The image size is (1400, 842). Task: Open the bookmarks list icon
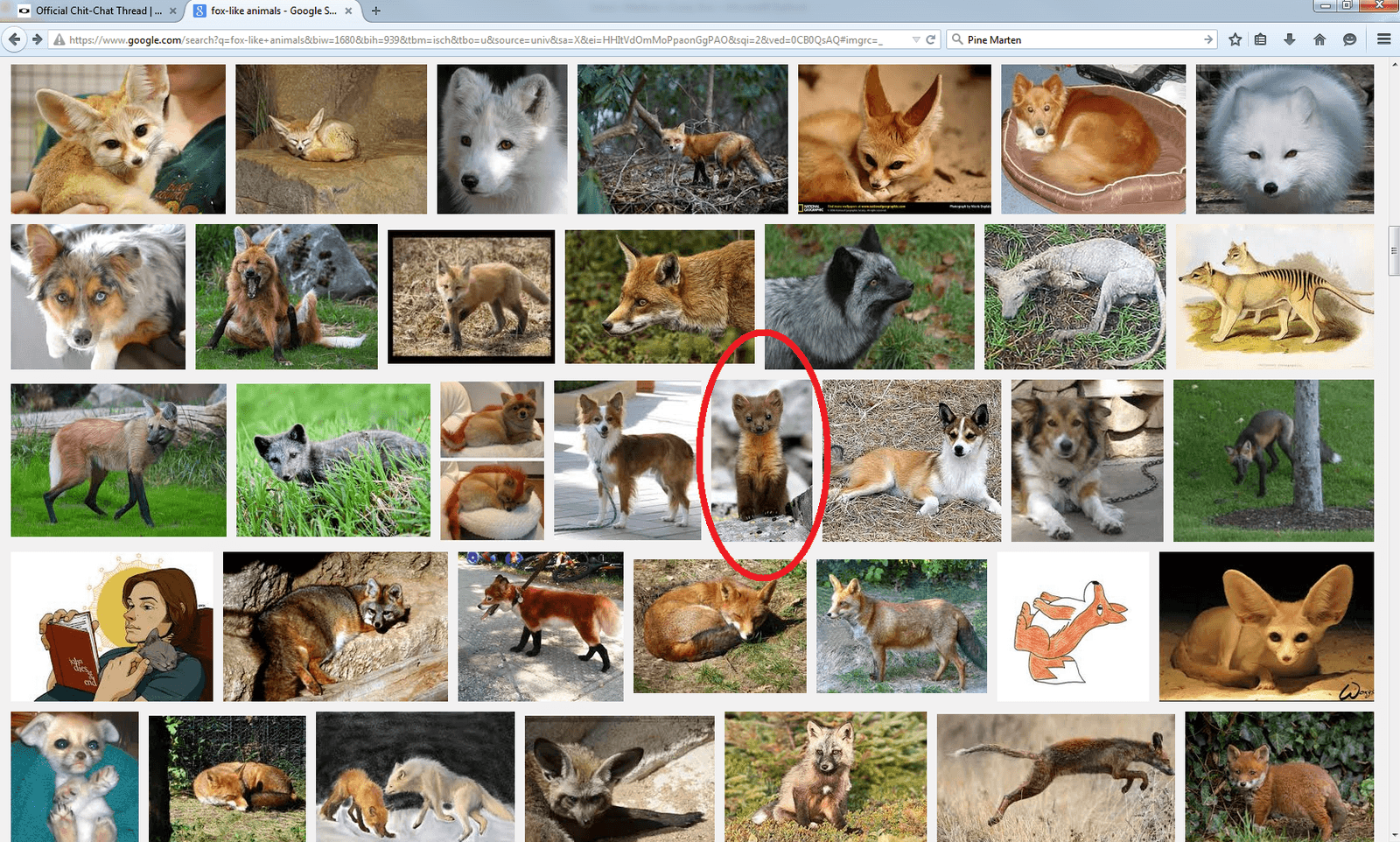(x=1260, y=39)
